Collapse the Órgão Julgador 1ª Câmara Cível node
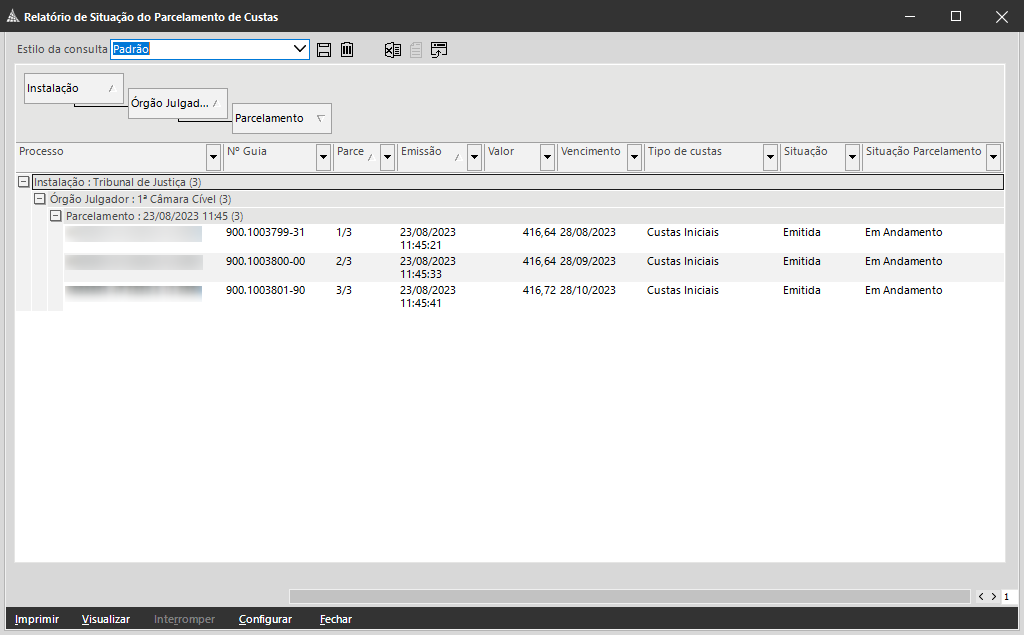 click(x=40, y=199)
